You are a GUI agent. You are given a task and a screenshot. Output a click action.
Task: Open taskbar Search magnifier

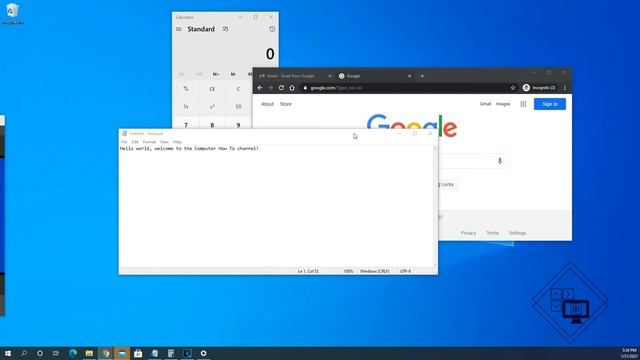24,353
